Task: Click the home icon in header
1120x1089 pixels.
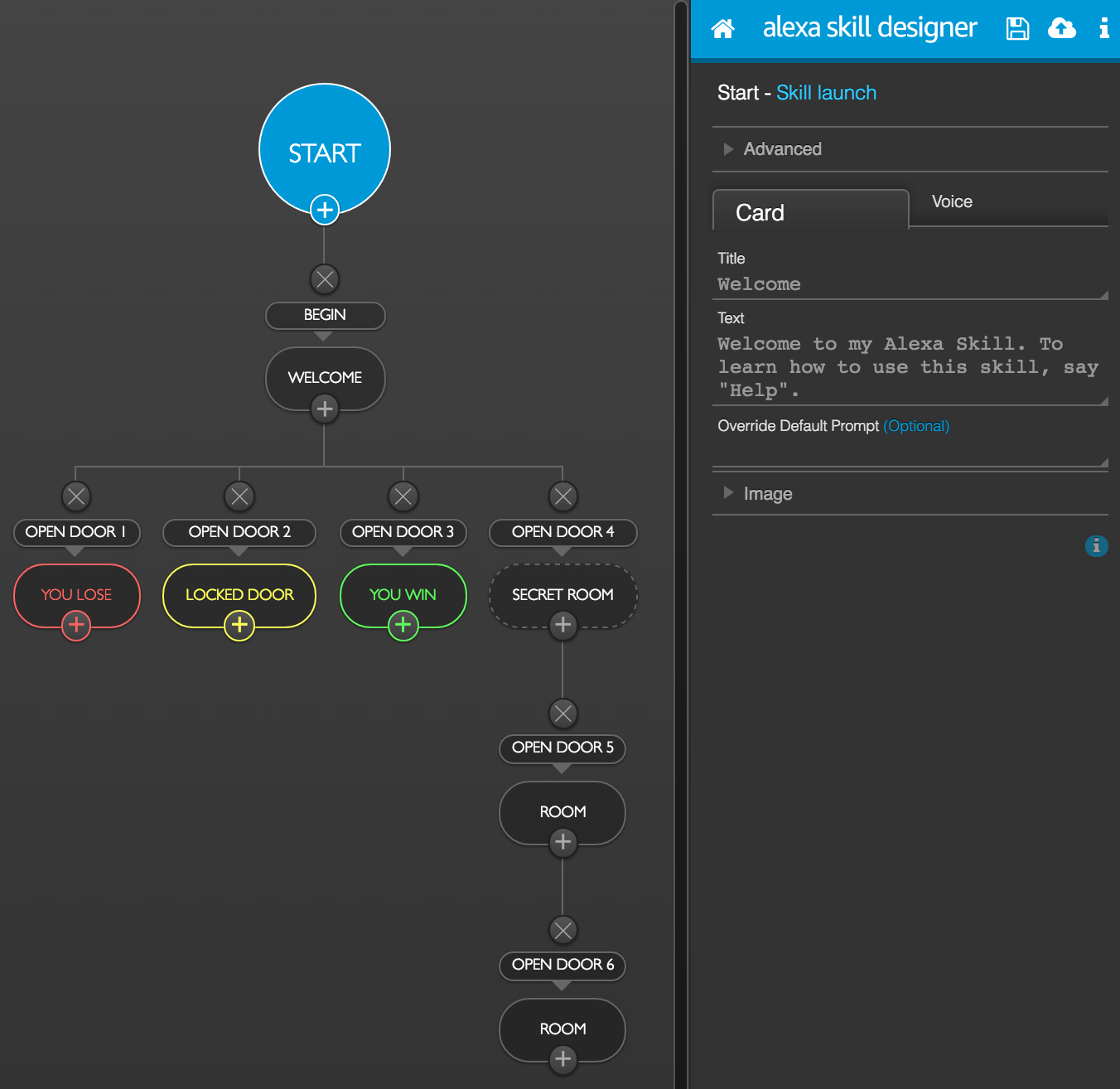Action: point(722,29)
